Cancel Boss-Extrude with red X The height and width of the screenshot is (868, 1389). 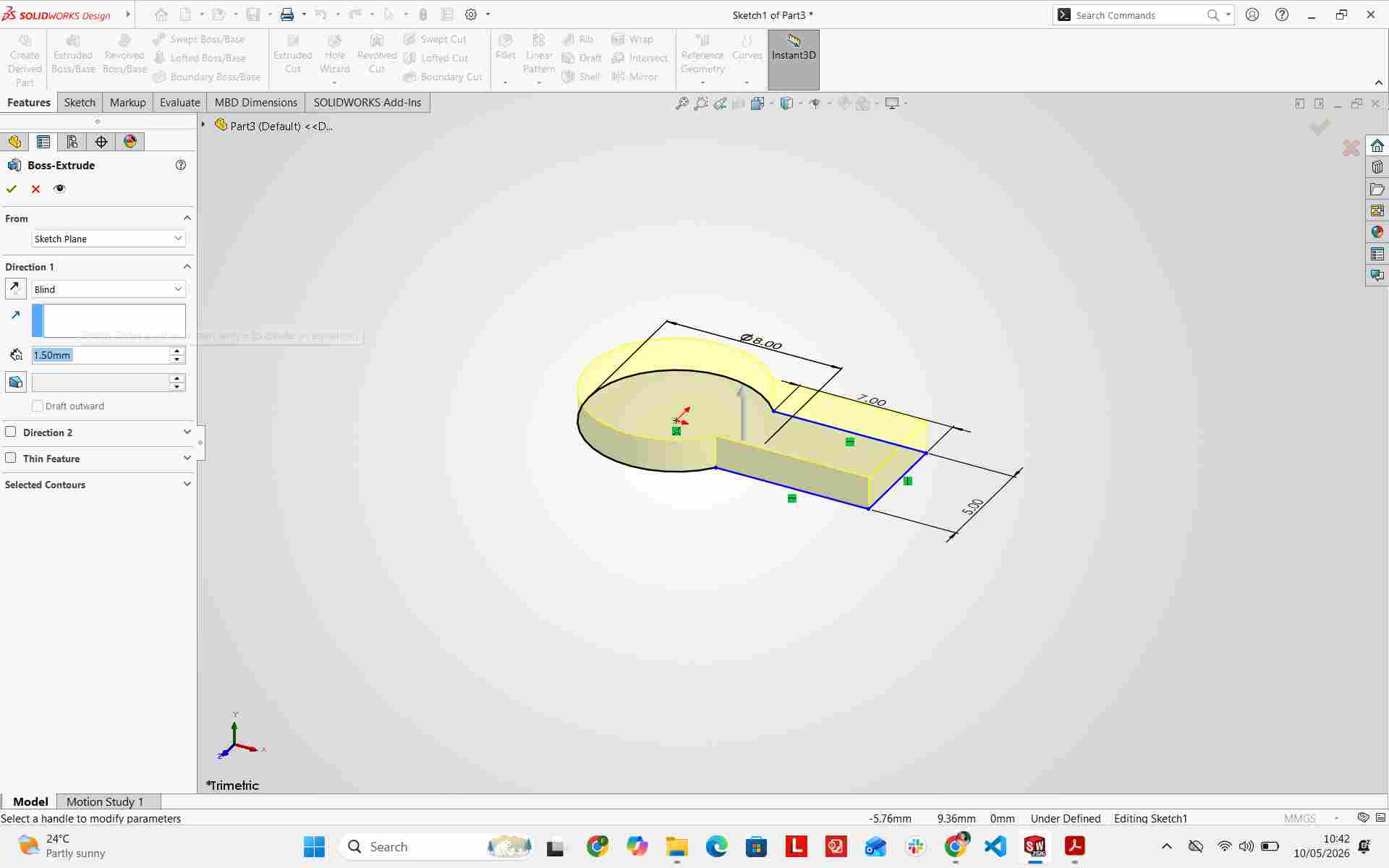point(35,189)
